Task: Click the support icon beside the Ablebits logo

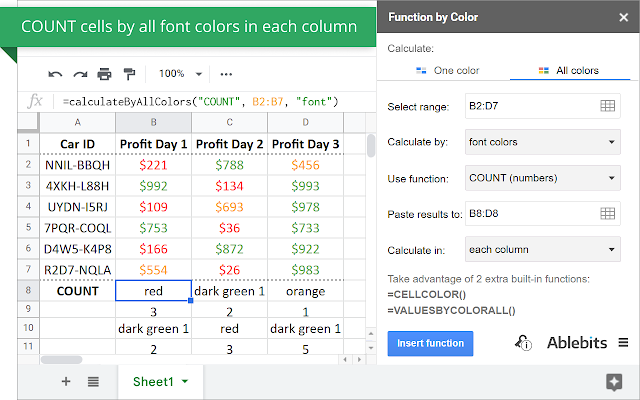Action: click(x=522, y=343)
